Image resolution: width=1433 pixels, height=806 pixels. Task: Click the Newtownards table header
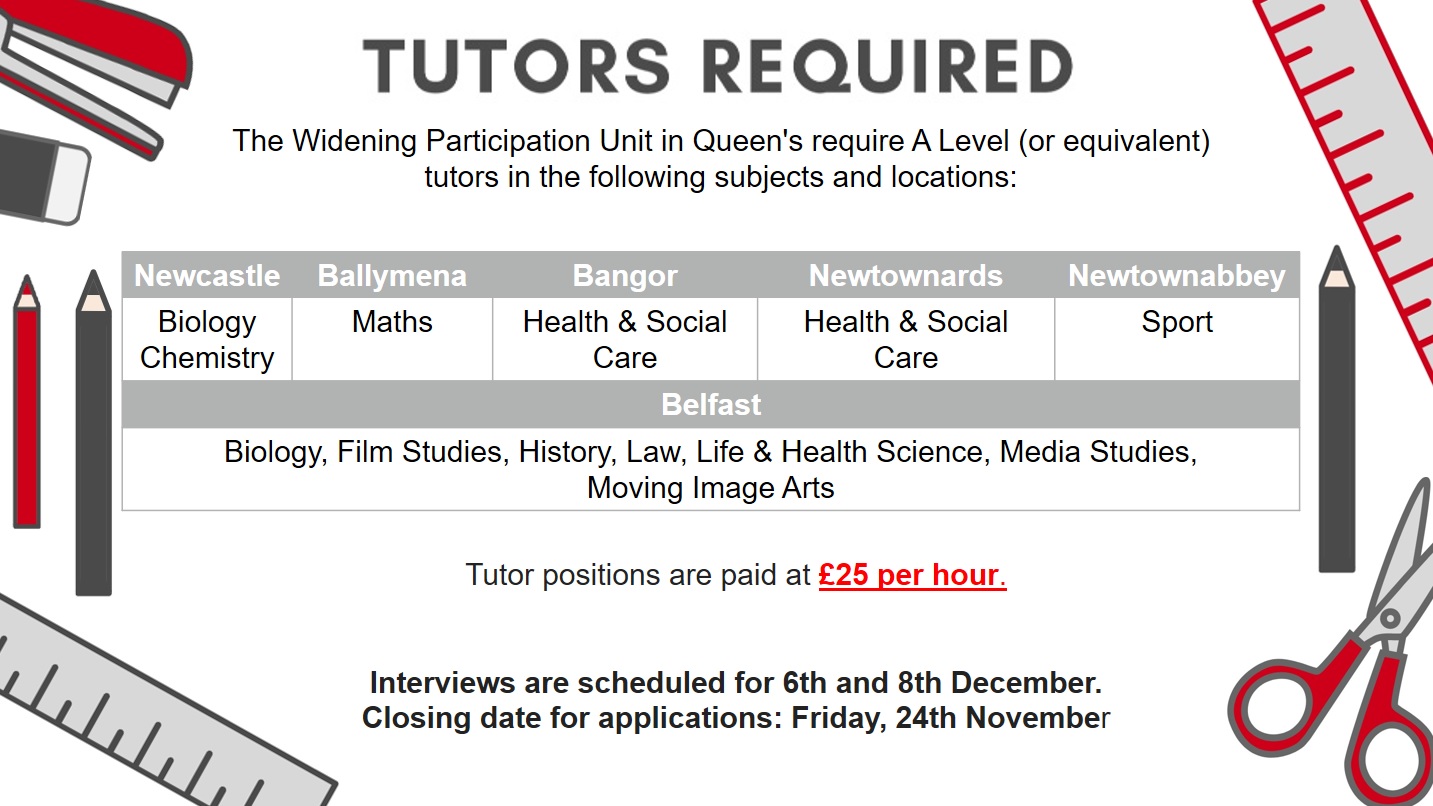906,276
